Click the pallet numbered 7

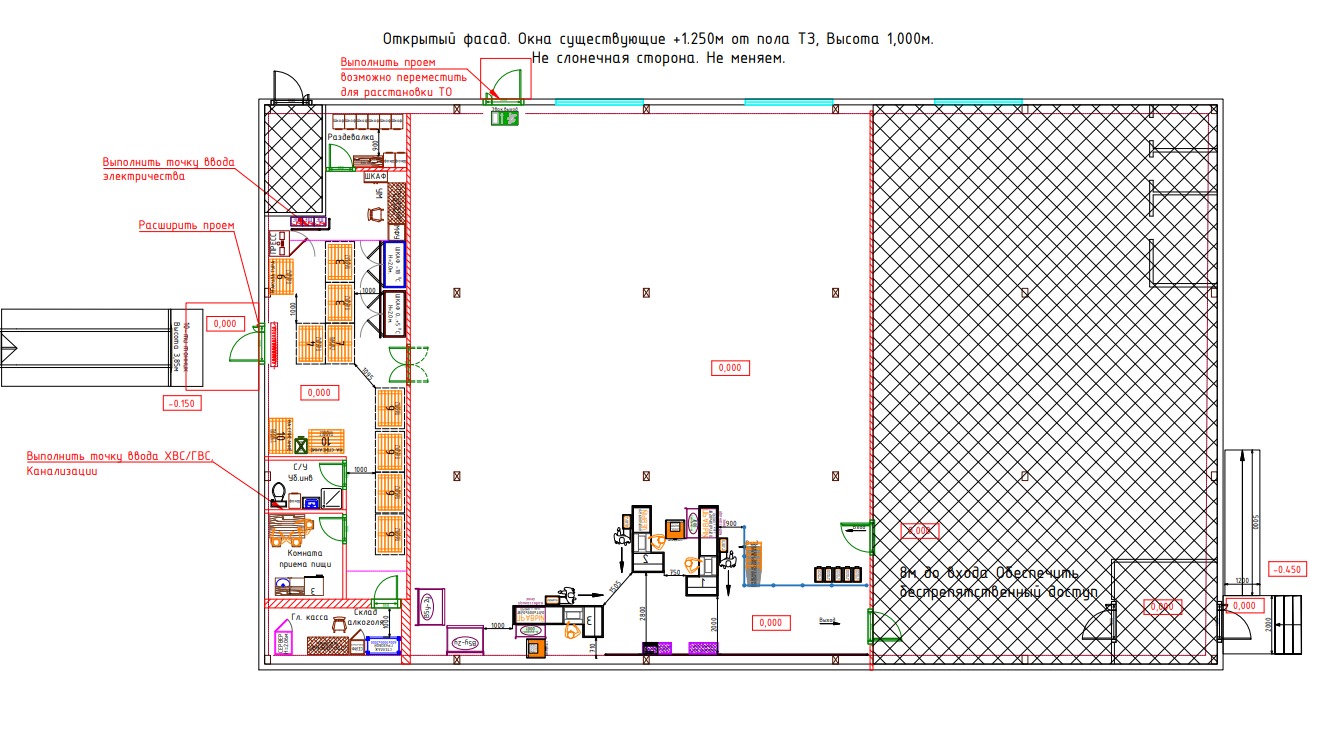340,343
